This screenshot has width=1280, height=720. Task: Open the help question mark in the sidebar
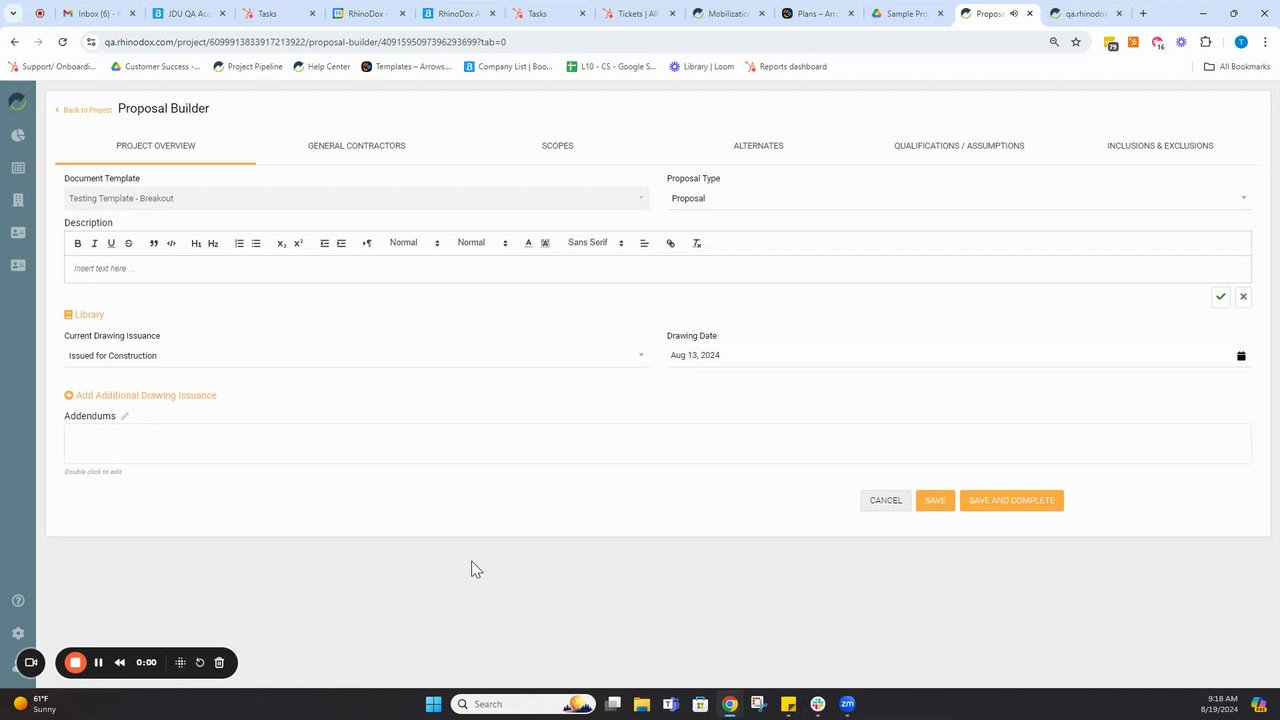[17, 601]
